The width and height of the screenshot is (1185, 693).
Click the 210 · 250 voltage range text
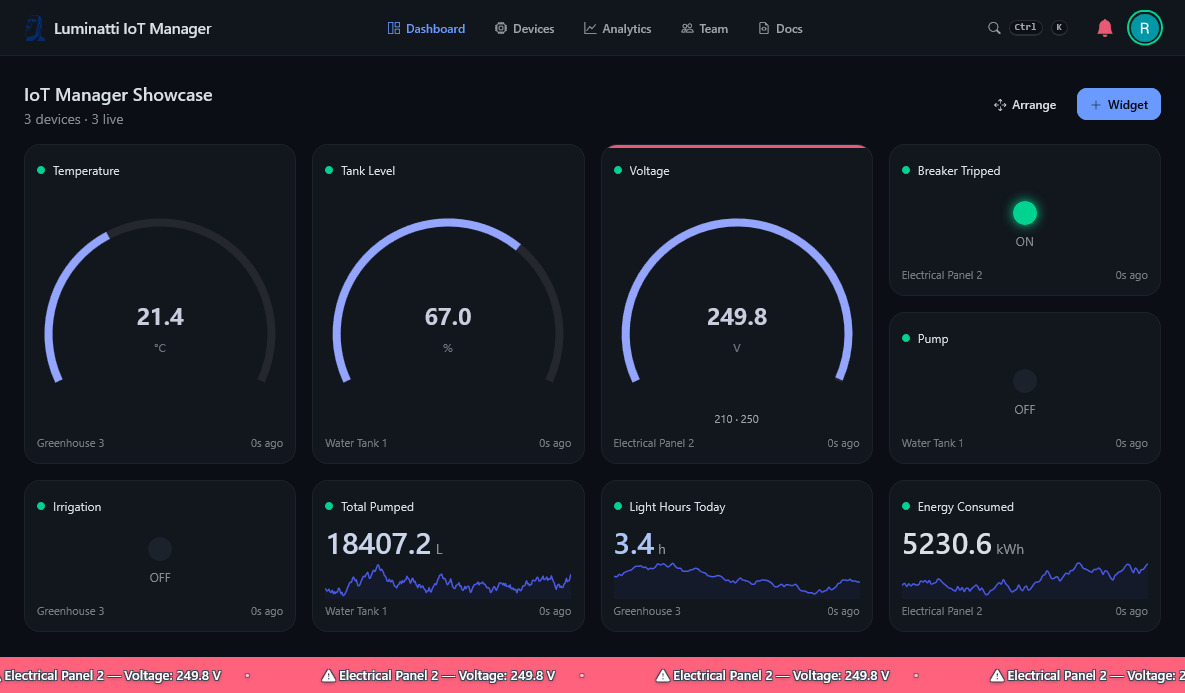(736, 419)
